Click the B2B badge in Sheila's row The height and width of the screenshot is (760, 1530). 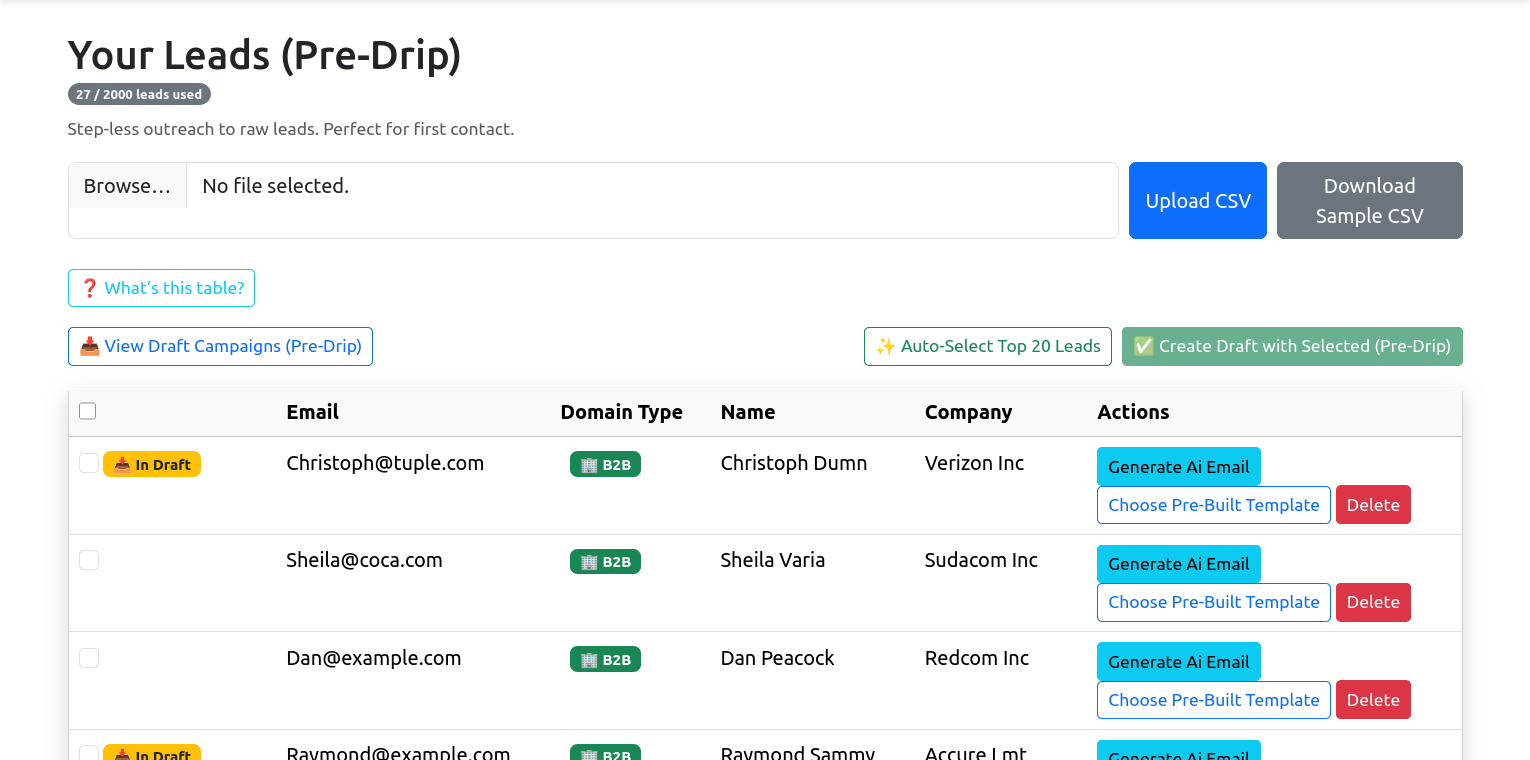coord(605,562)
